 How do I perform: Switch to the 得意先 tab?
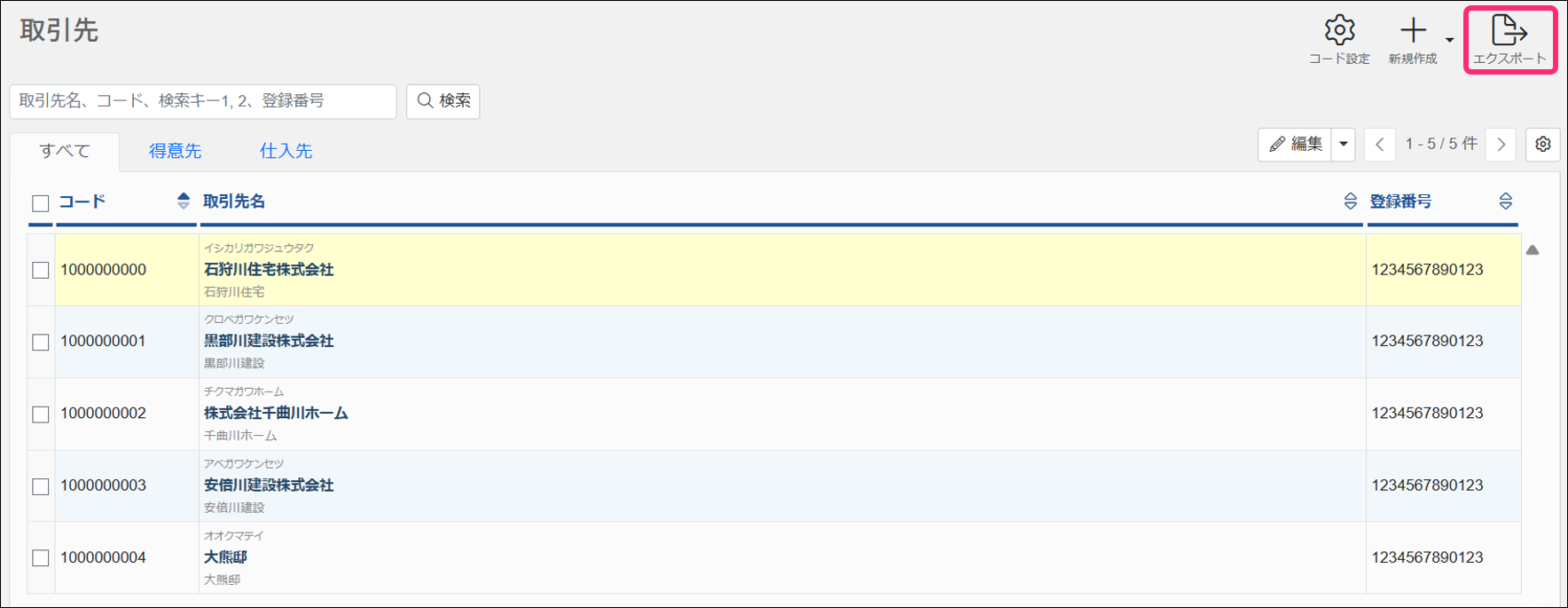tap(175, 151)
